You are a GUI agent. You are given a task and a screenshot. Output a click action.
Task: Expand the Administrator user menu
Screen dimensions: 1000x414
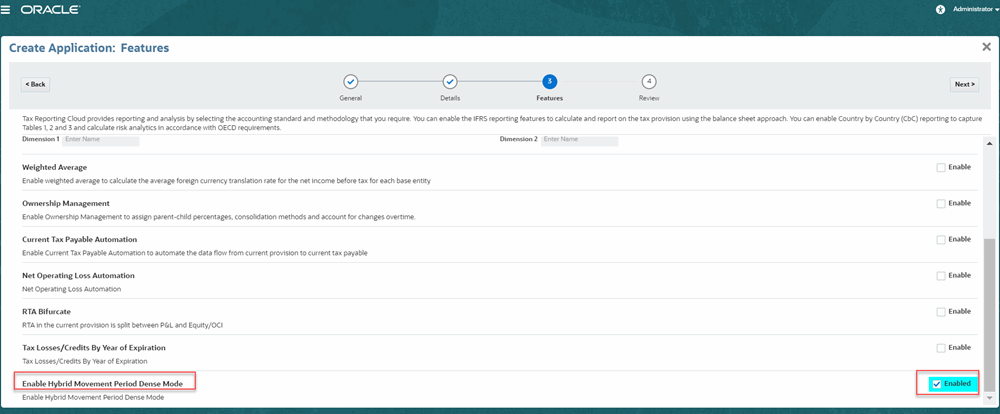pyautogui.click(x=974, y=10)
